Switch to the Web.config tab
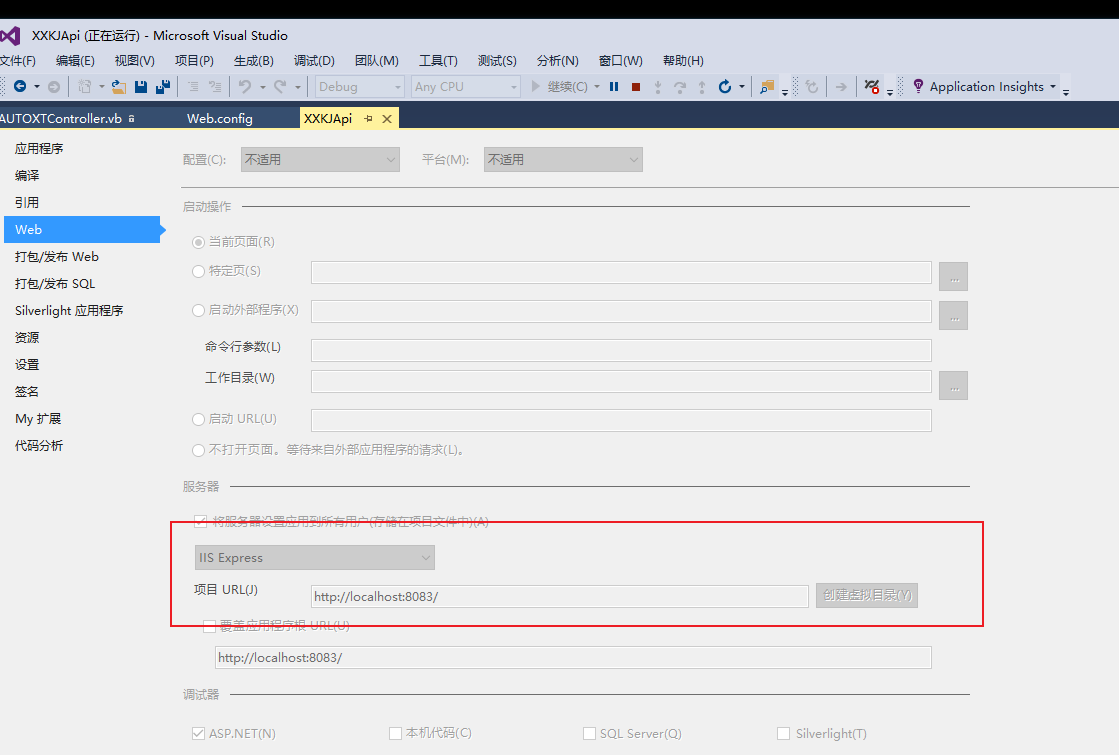This screenshot has height=755, width=1119. click(220, 118)
